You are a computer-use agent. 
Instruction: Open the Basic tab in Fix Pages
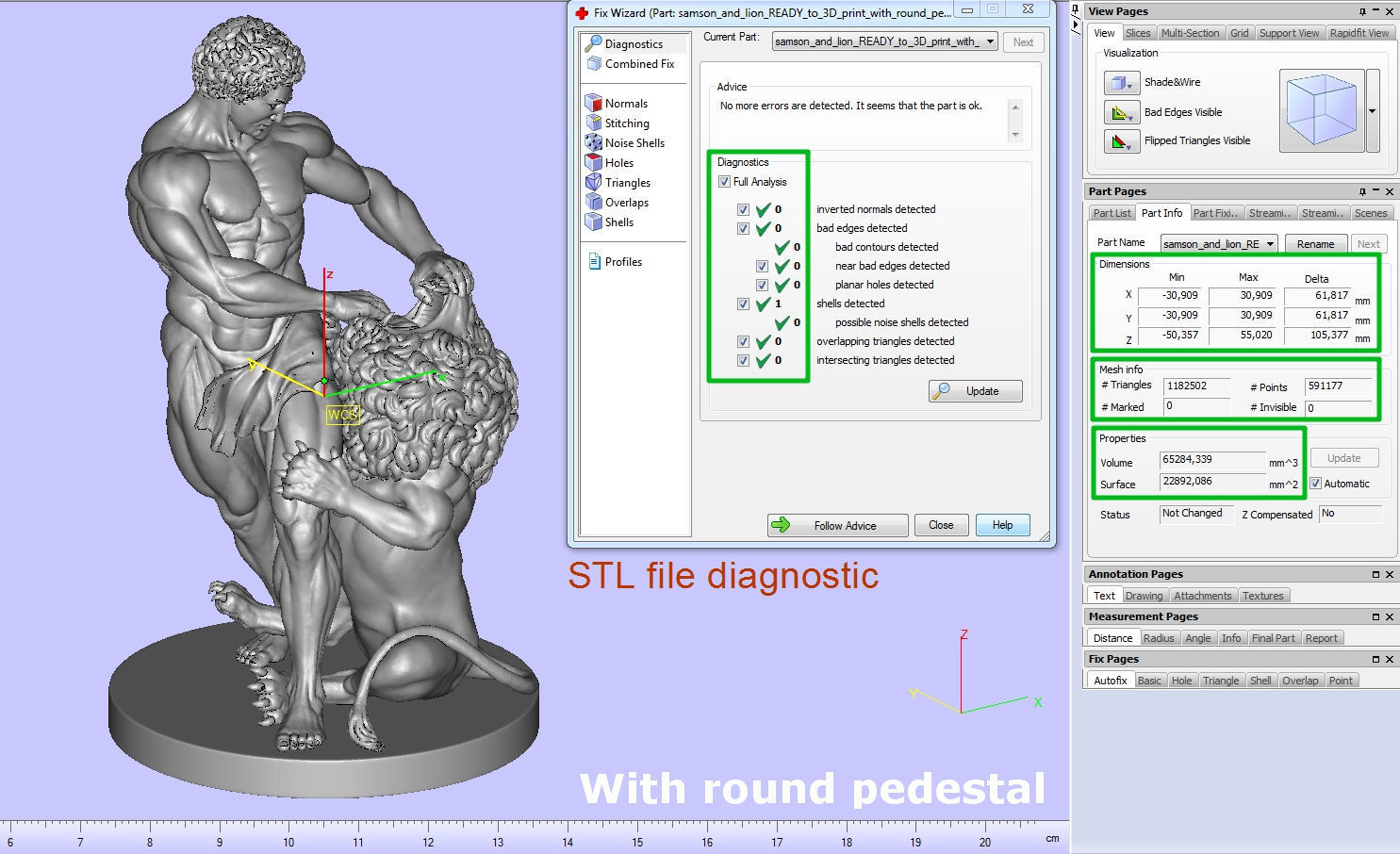1149,681
